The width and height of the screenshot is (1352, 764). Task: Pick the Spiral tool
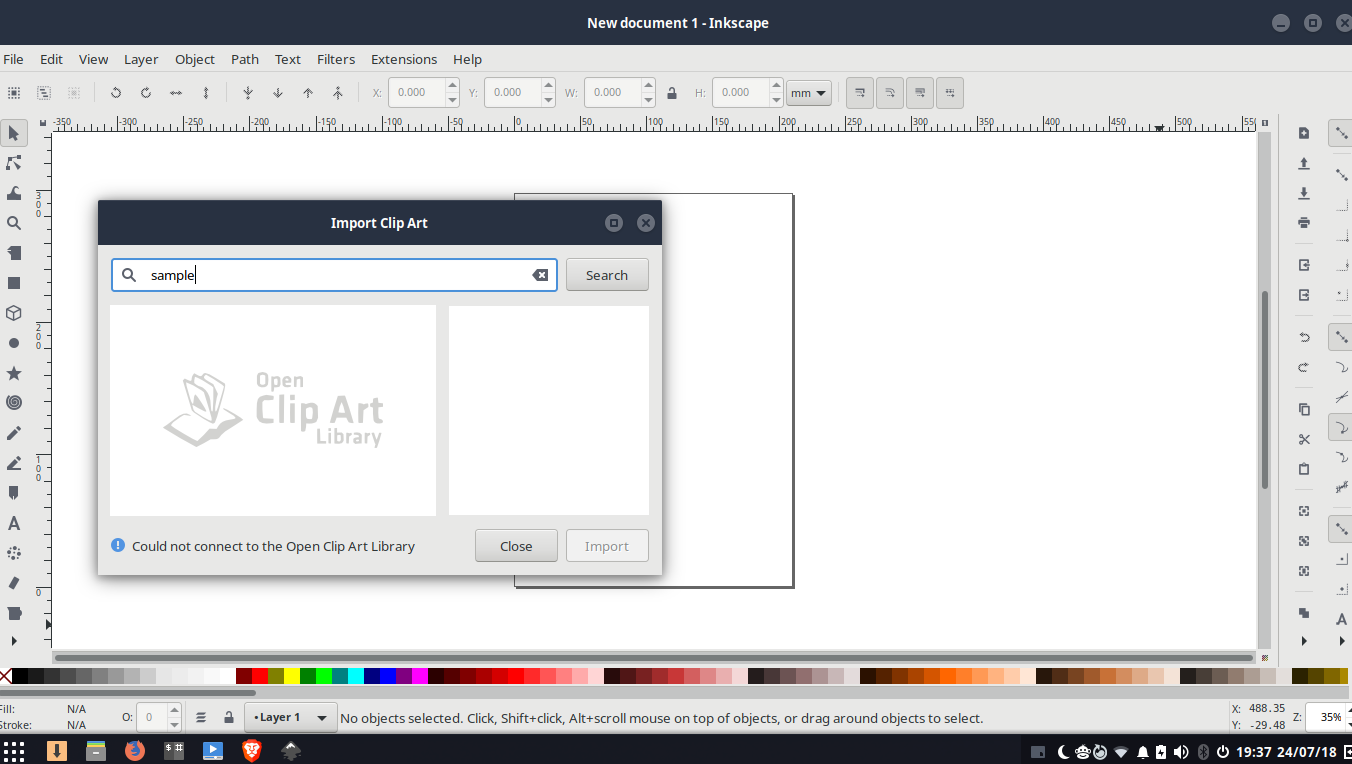[x=14, y=403]
